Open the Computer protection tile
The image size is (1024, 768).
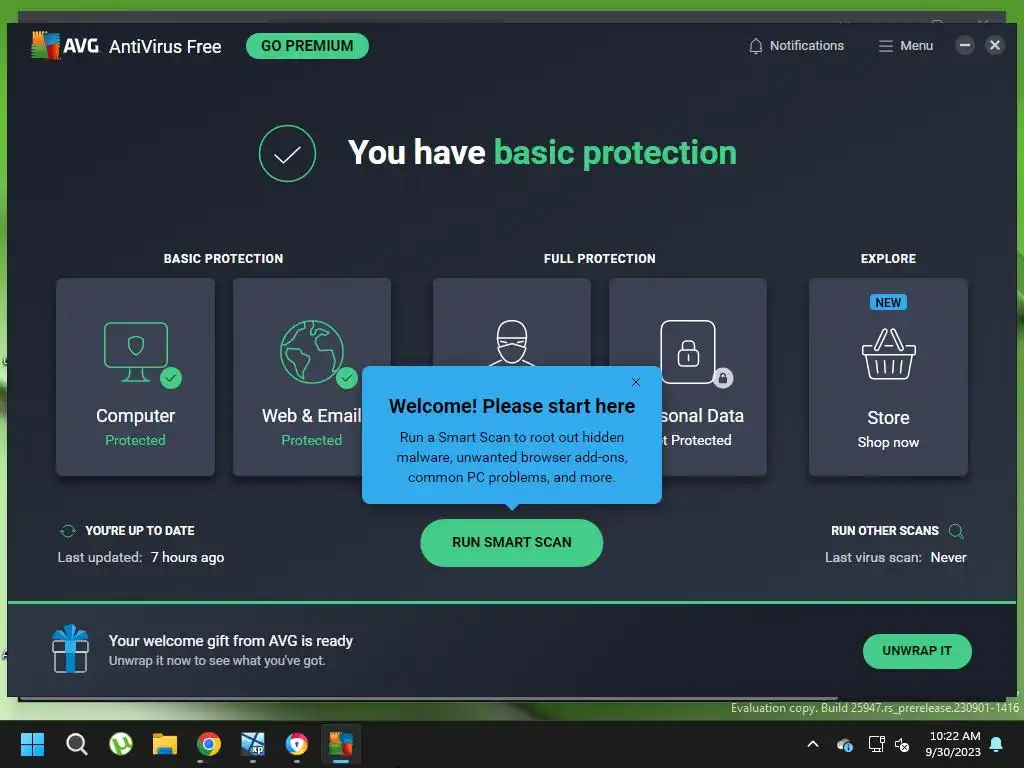(135, 377)
